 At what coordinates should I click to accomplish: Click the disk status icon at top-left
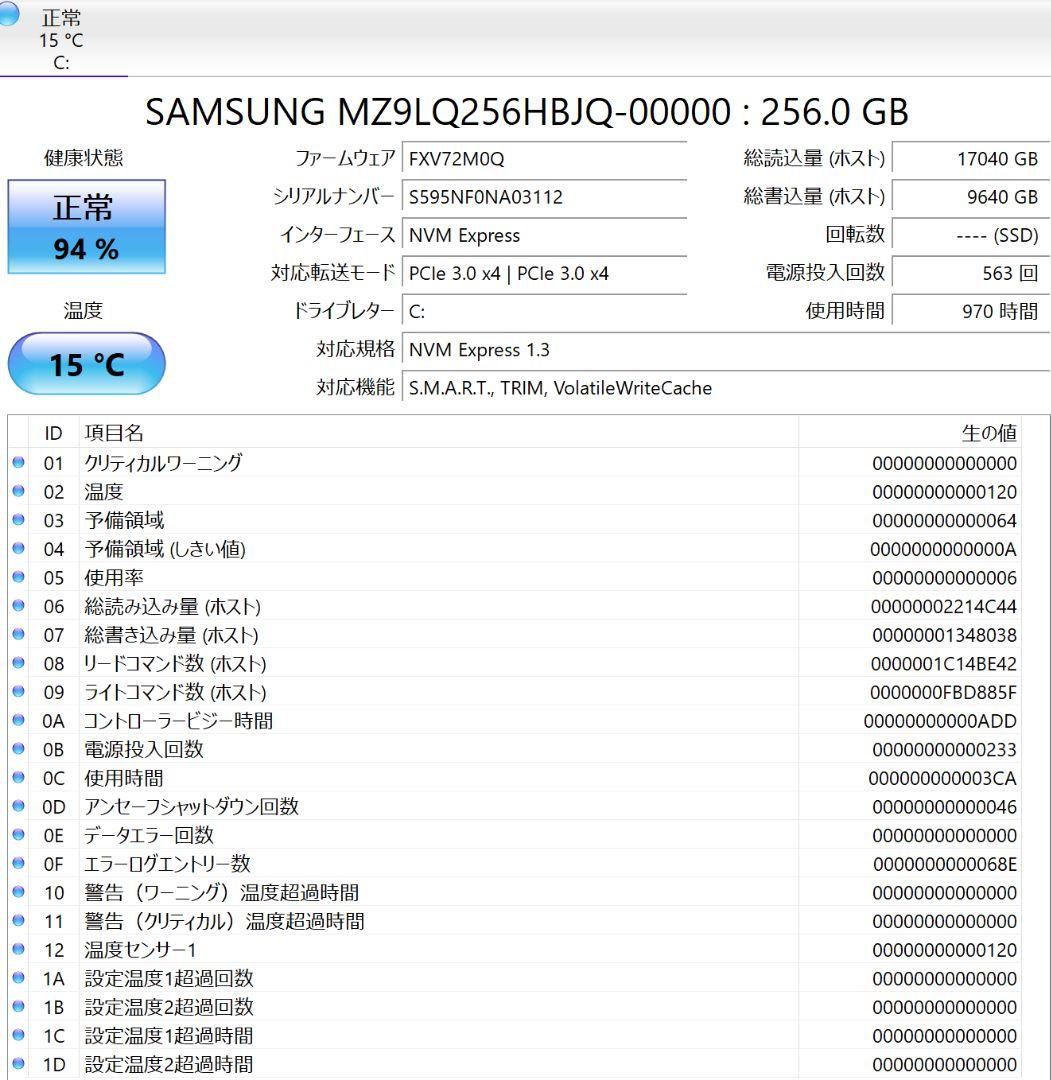point(12,17)
